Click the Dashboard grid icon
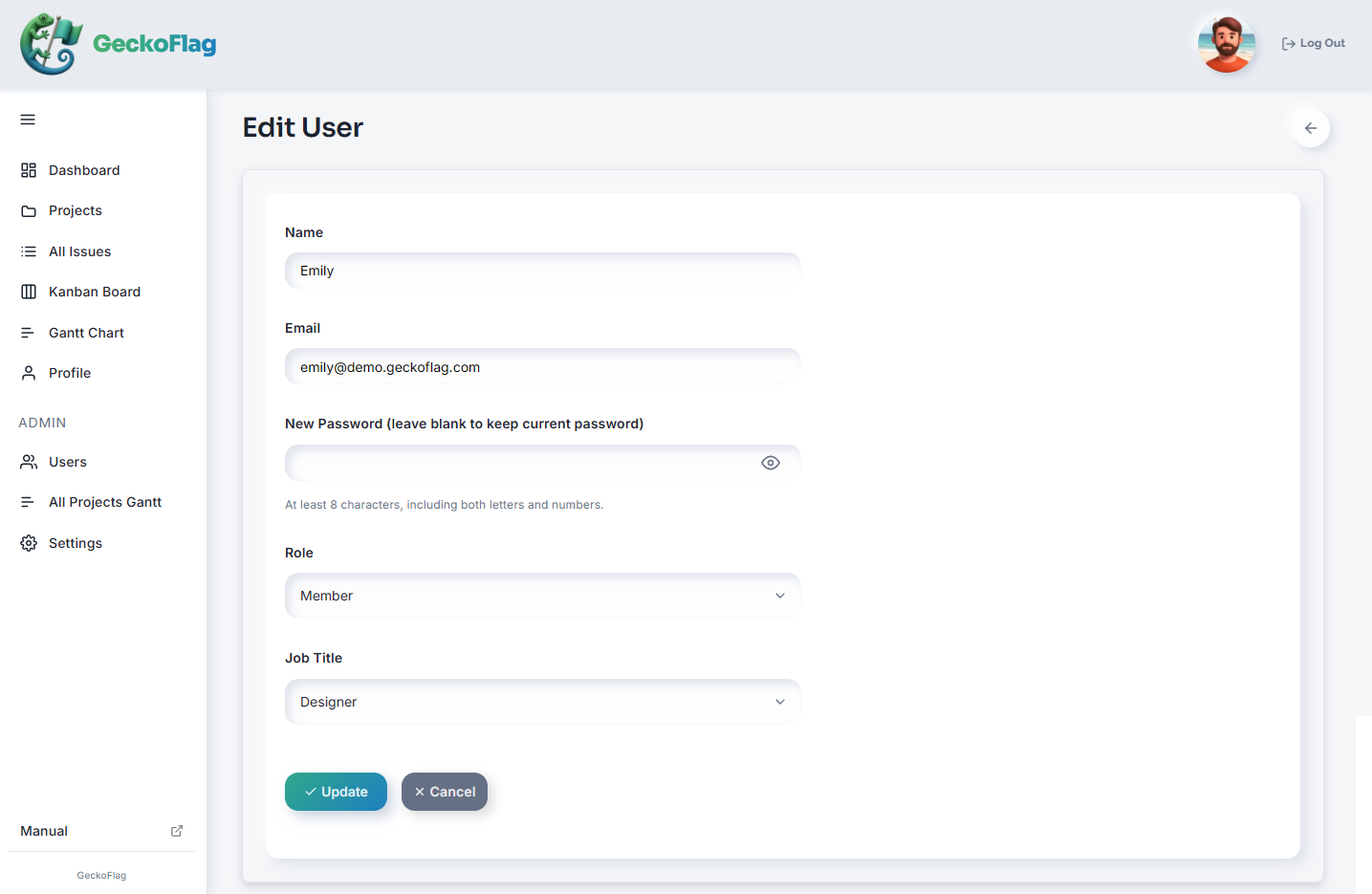This screenshot has width=1372, height=894. pos(29,170)
